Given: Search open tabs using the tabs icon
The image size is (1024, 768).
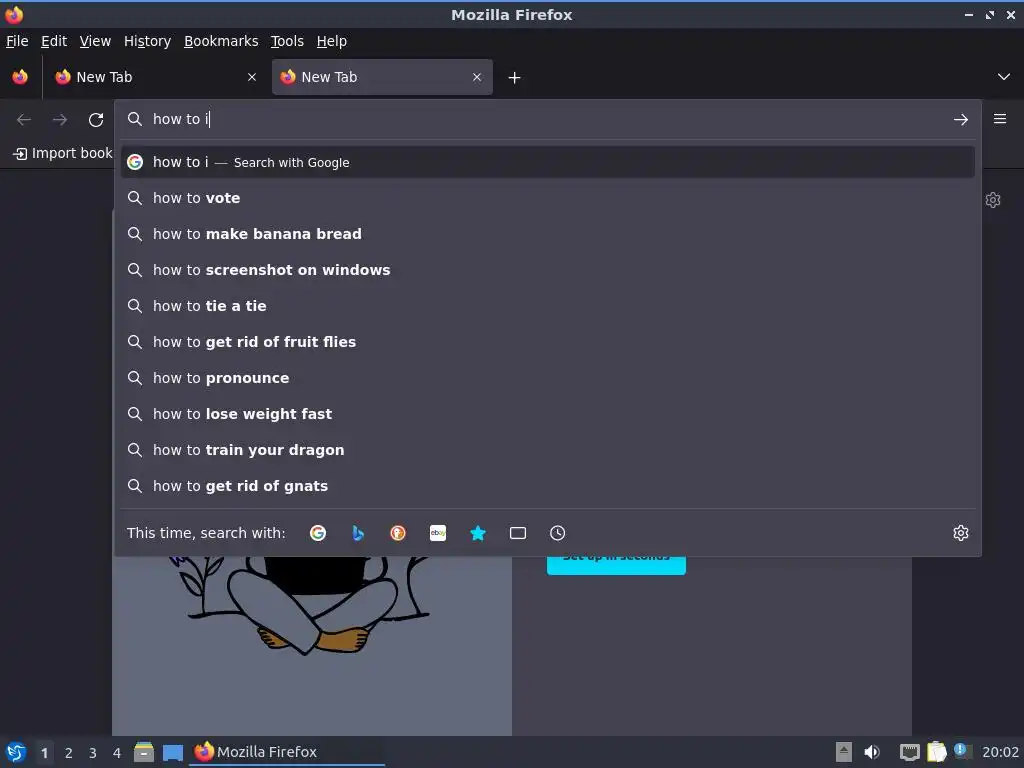Looking at the screenshot, I should pyautogui.click(x=518, y=533).
